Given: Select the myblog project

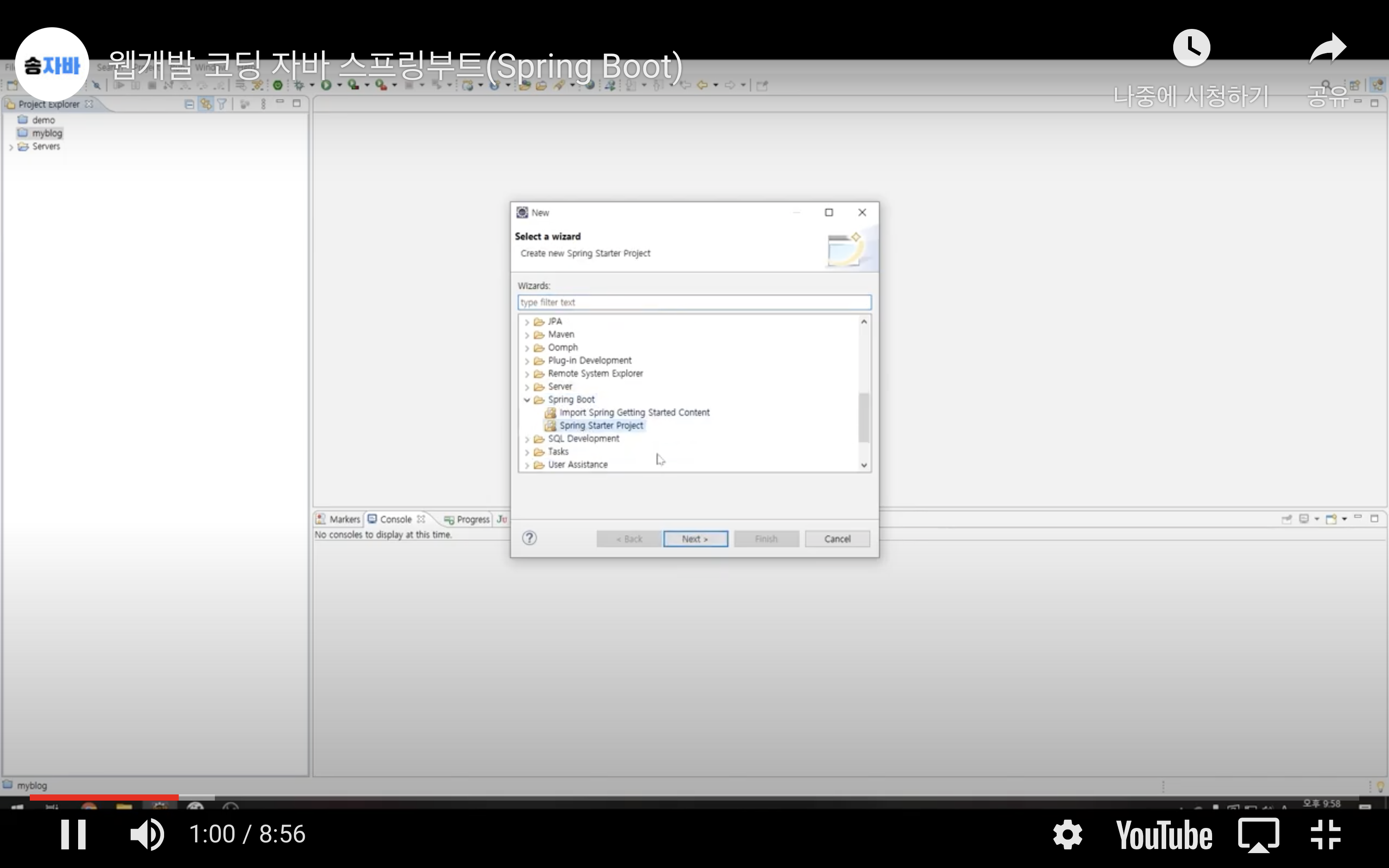Looking at the screenshot, I should tap(40, 133).
